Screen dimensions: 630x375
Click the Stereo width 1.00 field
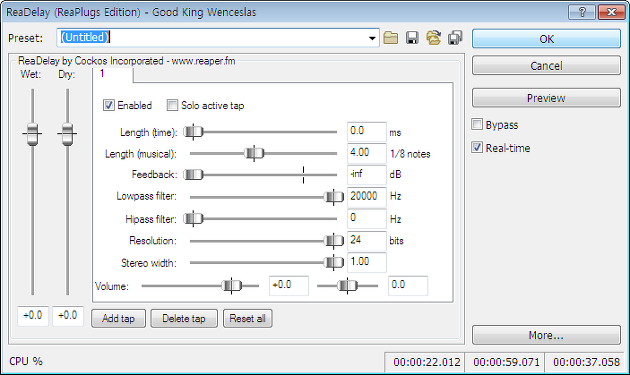366,262
